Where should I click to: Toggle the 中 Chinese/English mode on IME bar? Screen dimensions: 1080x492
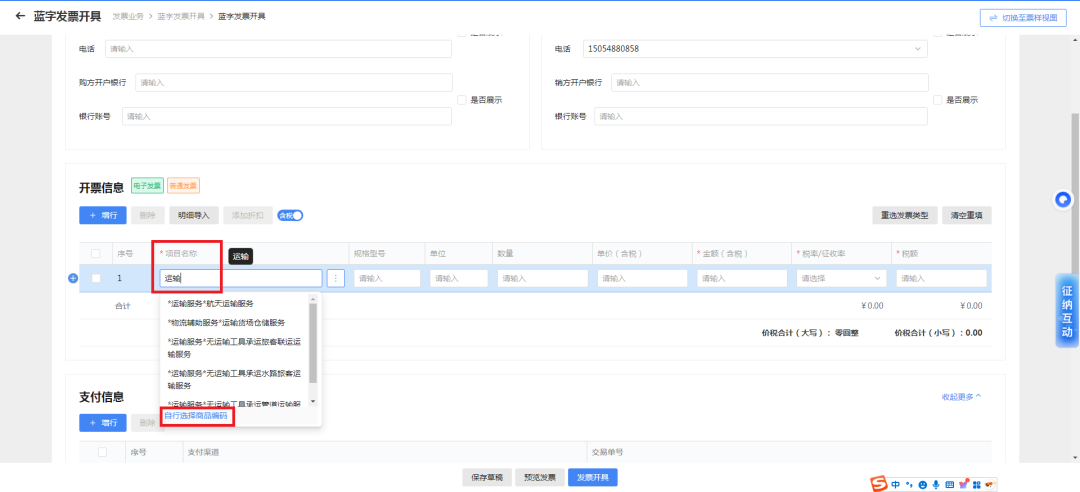point(895,485)
